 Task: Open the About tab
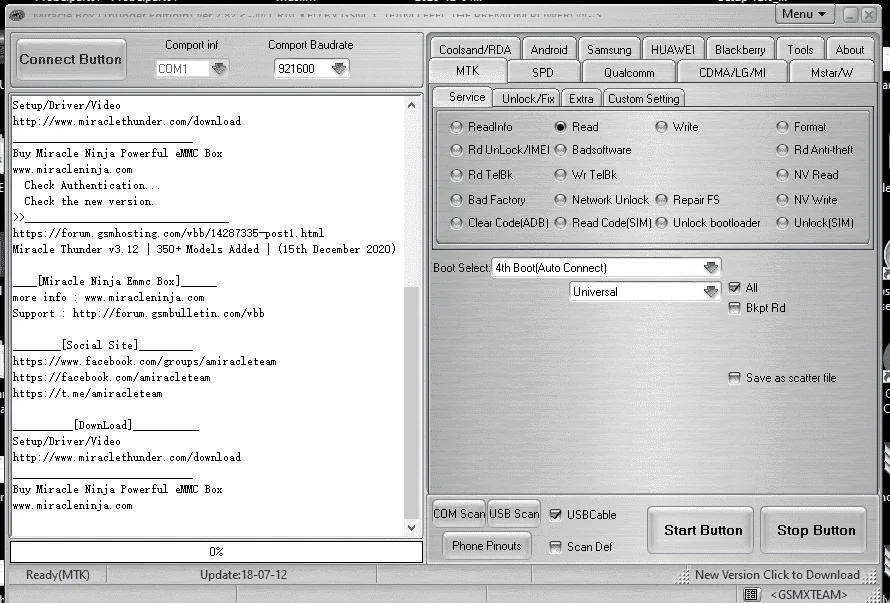[850, 49]
